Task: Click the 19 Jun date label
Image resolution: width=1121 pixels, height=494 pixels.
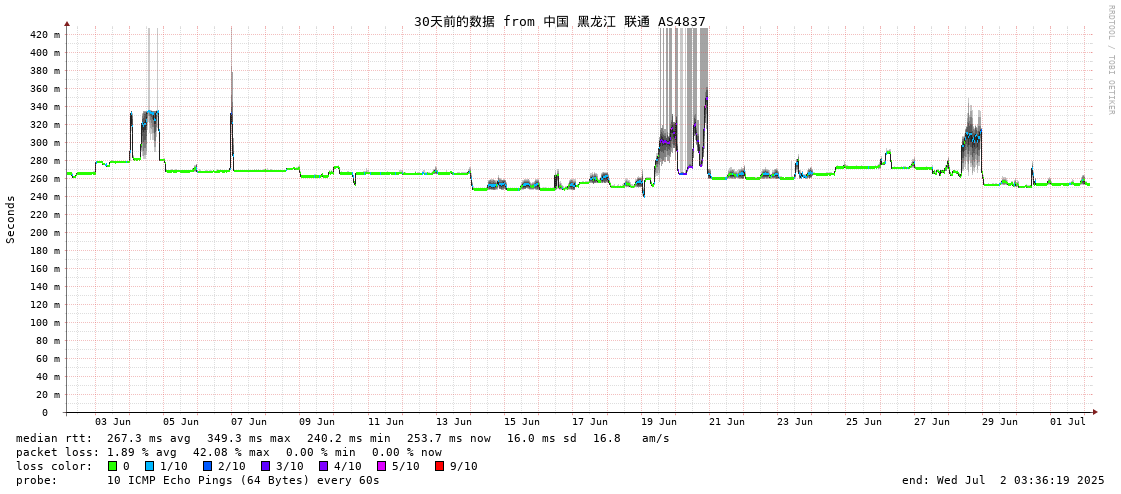Action: coord(658,422)
